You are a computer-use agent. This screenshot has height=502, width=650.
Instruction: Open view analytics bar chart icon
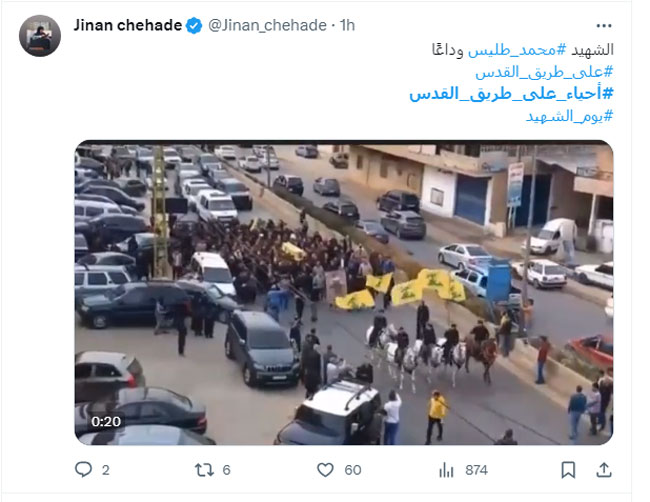(446, 470)
